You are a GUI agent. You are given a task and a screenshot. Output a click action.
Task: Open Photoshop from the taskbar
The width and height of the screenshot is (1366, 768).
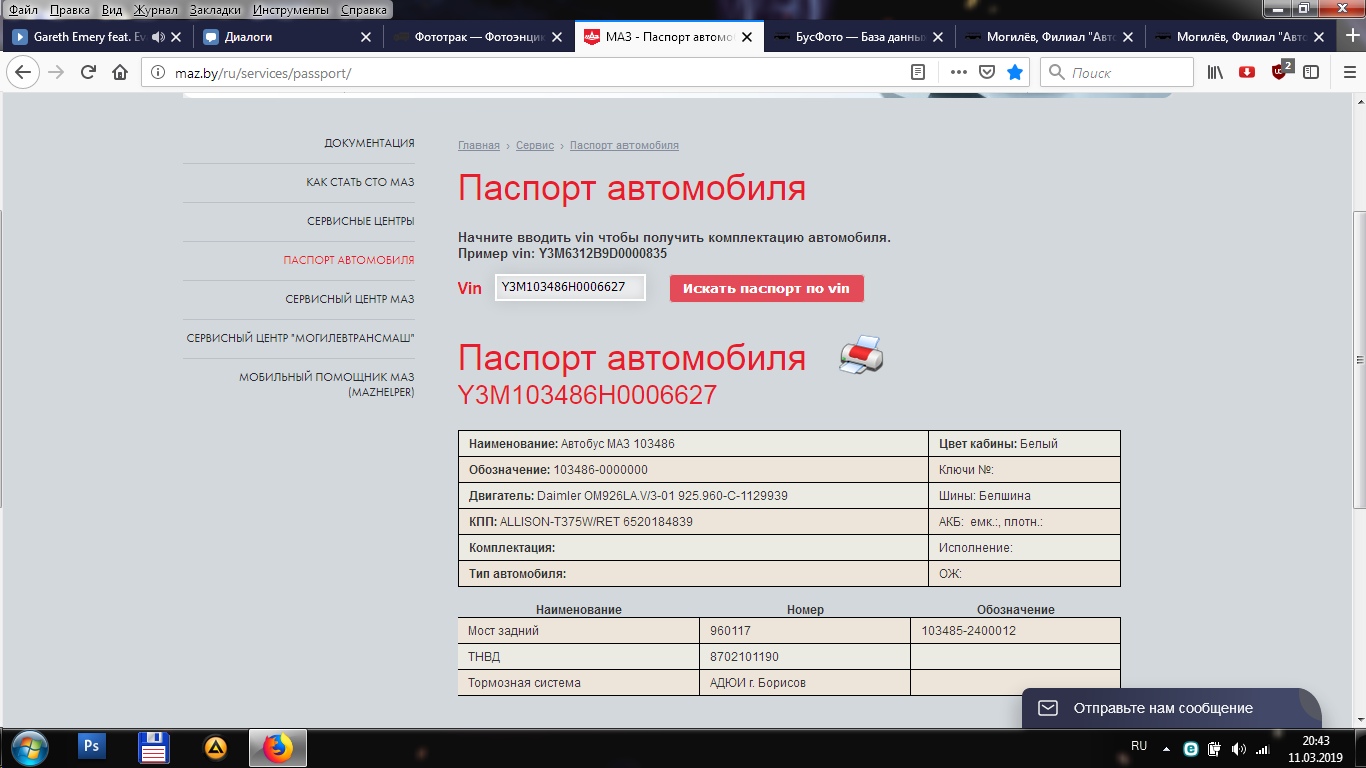91,747
